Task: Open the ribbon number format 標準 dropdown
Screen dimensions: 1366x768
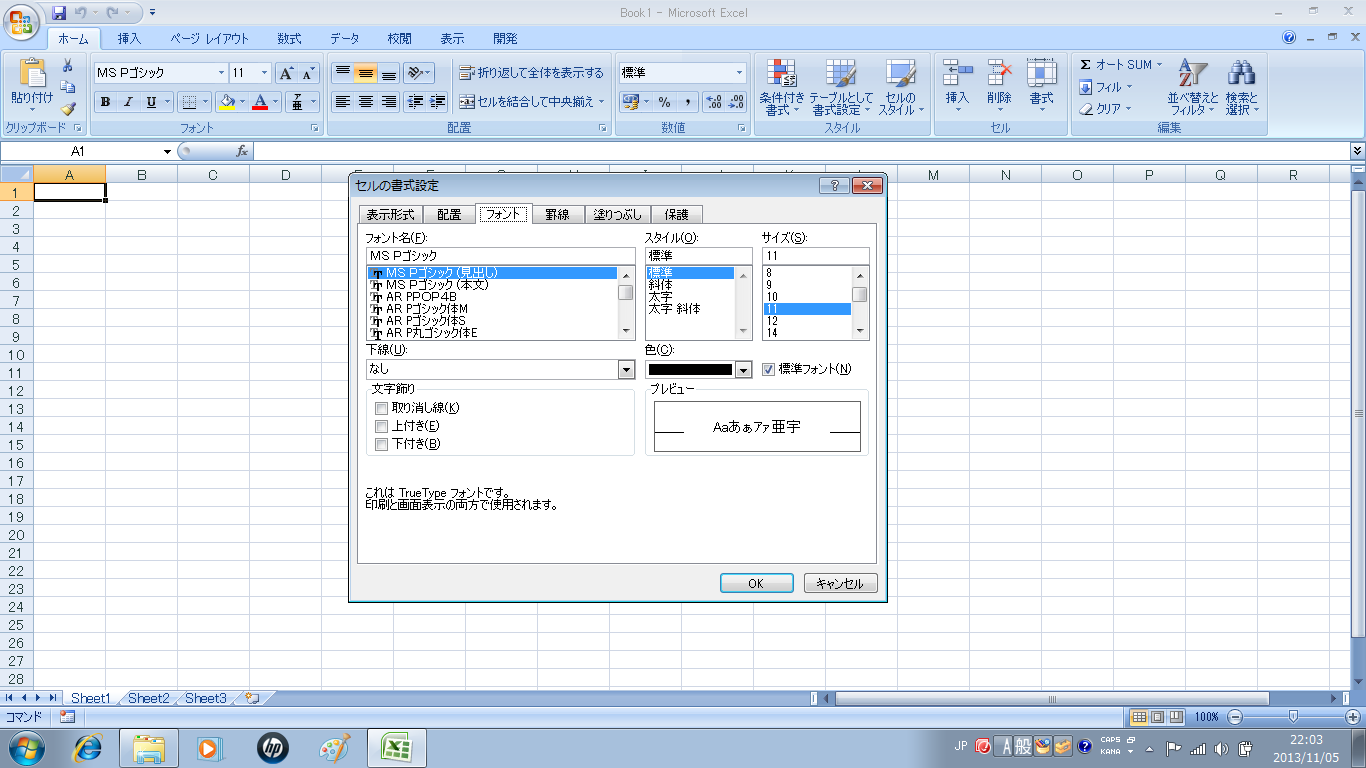Action: [x=740, y=73]
